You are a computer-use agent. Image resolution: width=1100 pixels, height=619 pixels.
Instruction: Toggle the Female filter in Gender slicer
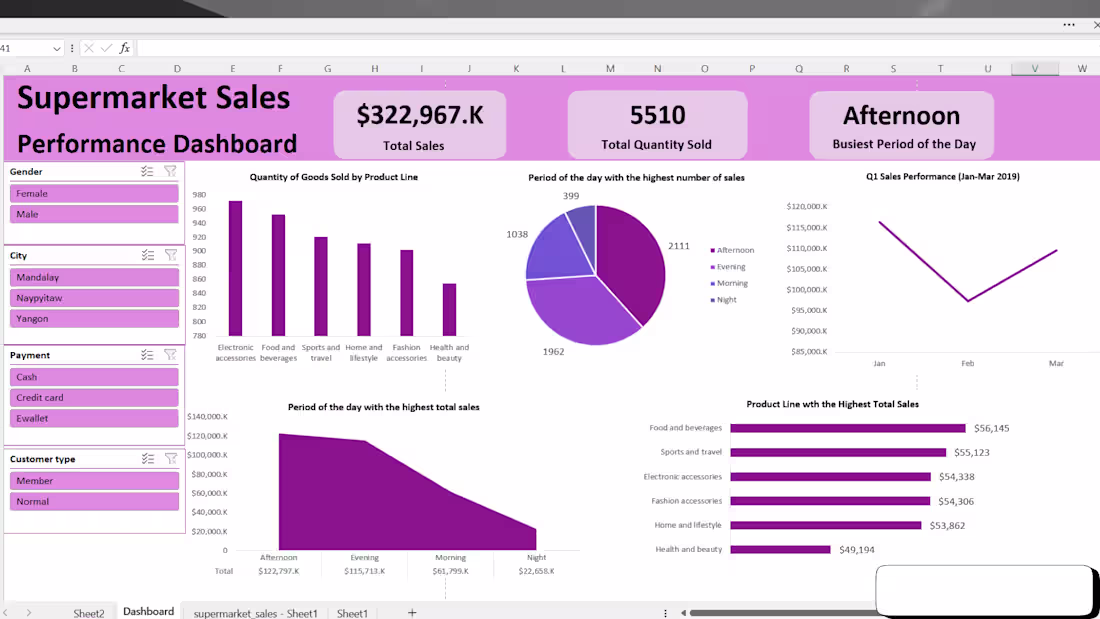[94, 193]
